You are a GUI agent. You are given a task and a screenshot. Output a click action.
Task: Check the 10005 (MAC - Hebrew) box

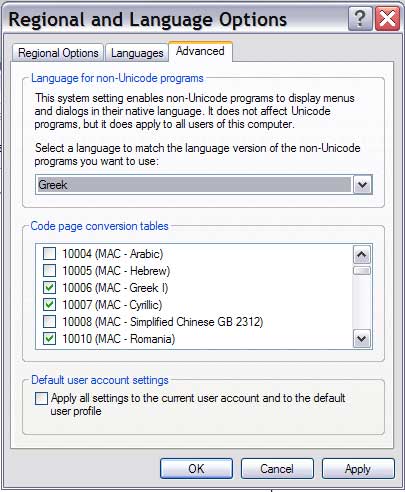point(49,271)
